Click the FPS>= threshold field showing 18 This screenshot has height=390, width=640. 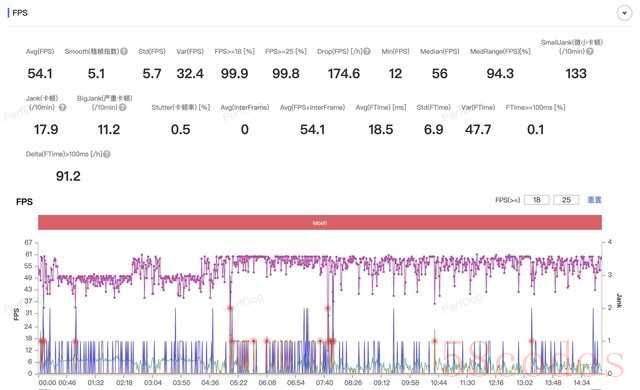(536, 200)
